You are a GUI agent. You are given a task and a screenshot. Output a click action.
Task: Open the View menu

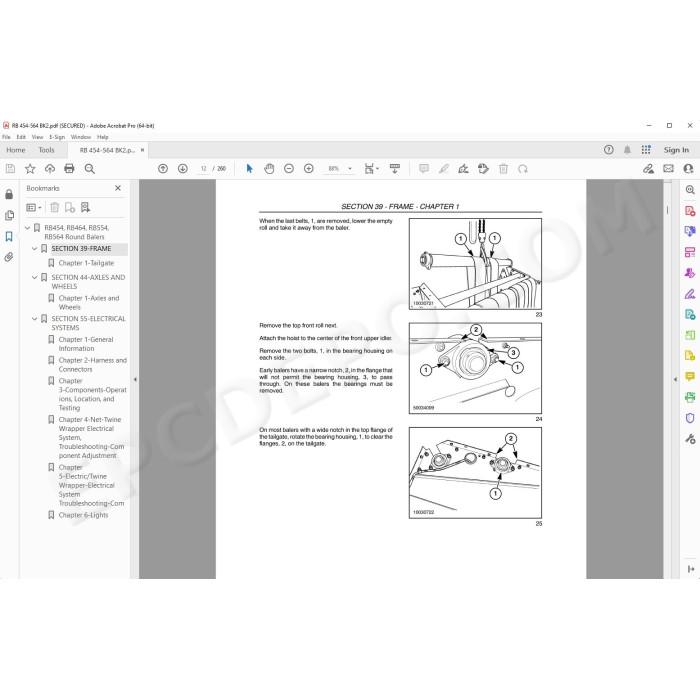pos(38,137)
